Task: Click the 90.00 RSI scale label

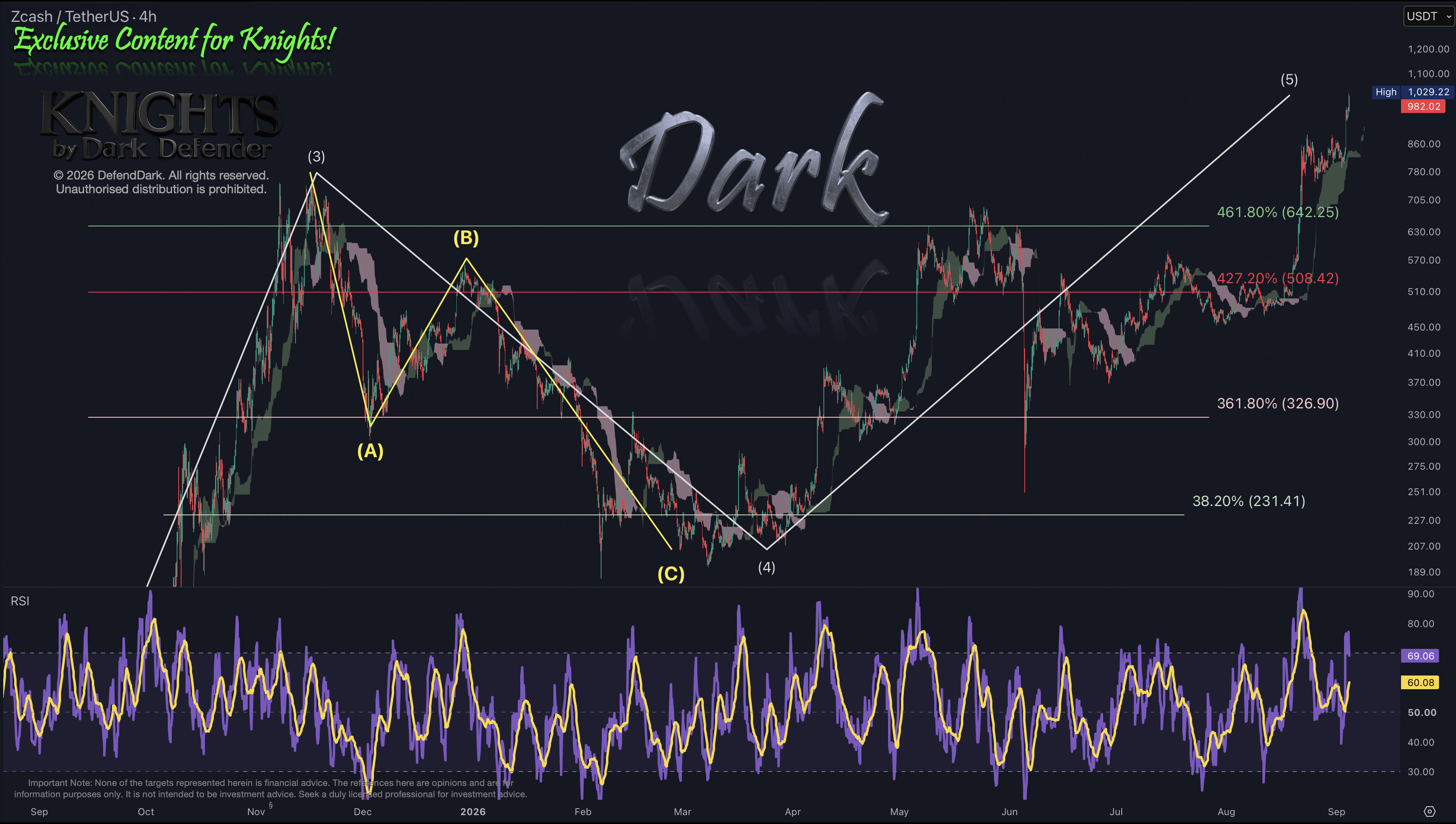Action: (1421, 593)
